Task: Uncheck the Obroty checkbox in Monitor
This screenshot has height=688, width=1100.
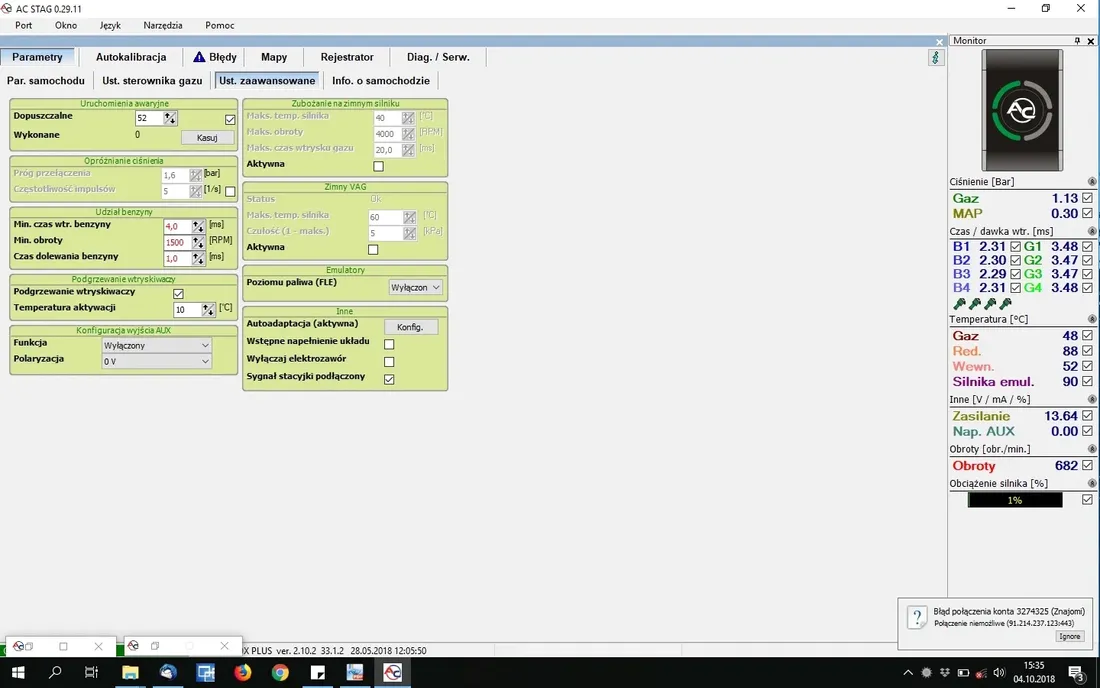Action: (1087, 465)
